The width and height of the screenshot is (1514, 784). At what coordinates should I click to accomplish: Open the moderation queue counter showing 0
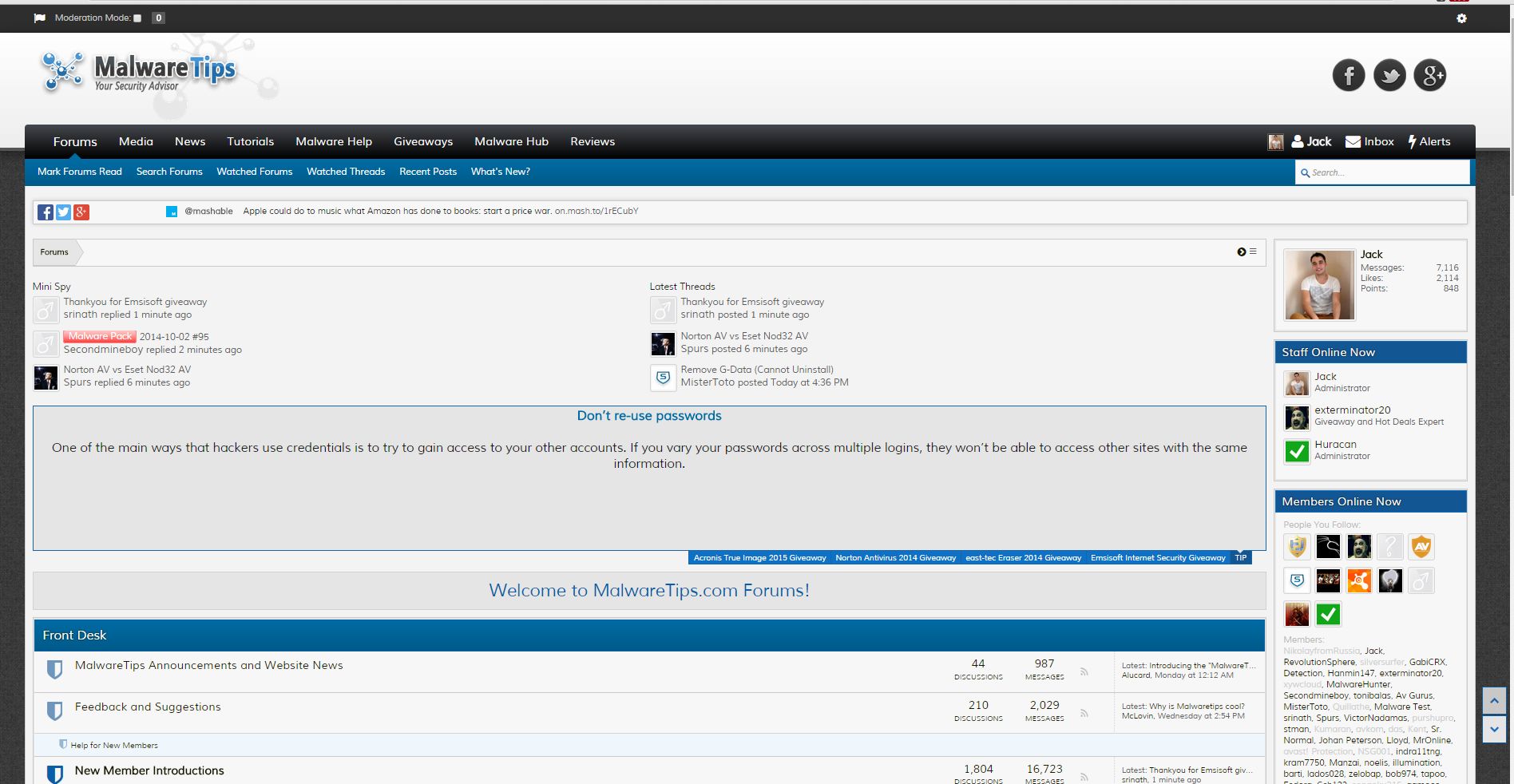point(158,18)
